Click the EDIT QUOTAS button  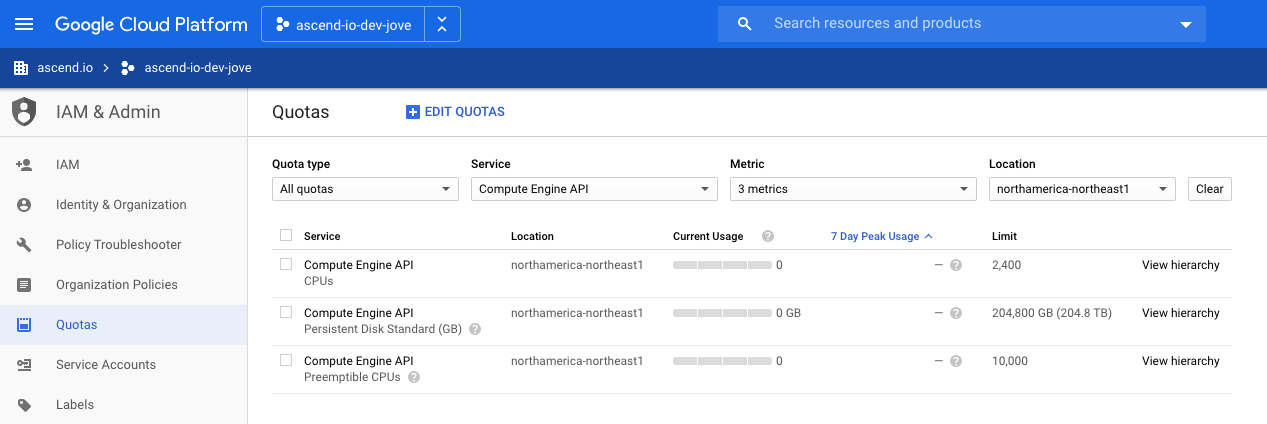pyautogui.click(x=455, y=112)
